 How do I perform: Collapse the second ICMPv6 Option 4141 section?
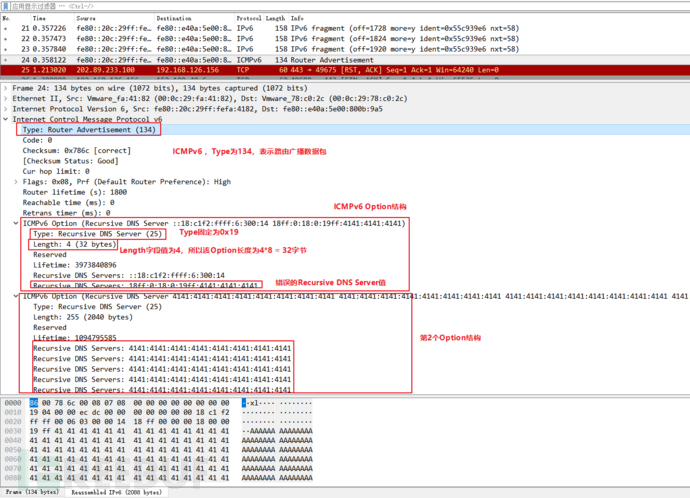[x=16, y=296]
